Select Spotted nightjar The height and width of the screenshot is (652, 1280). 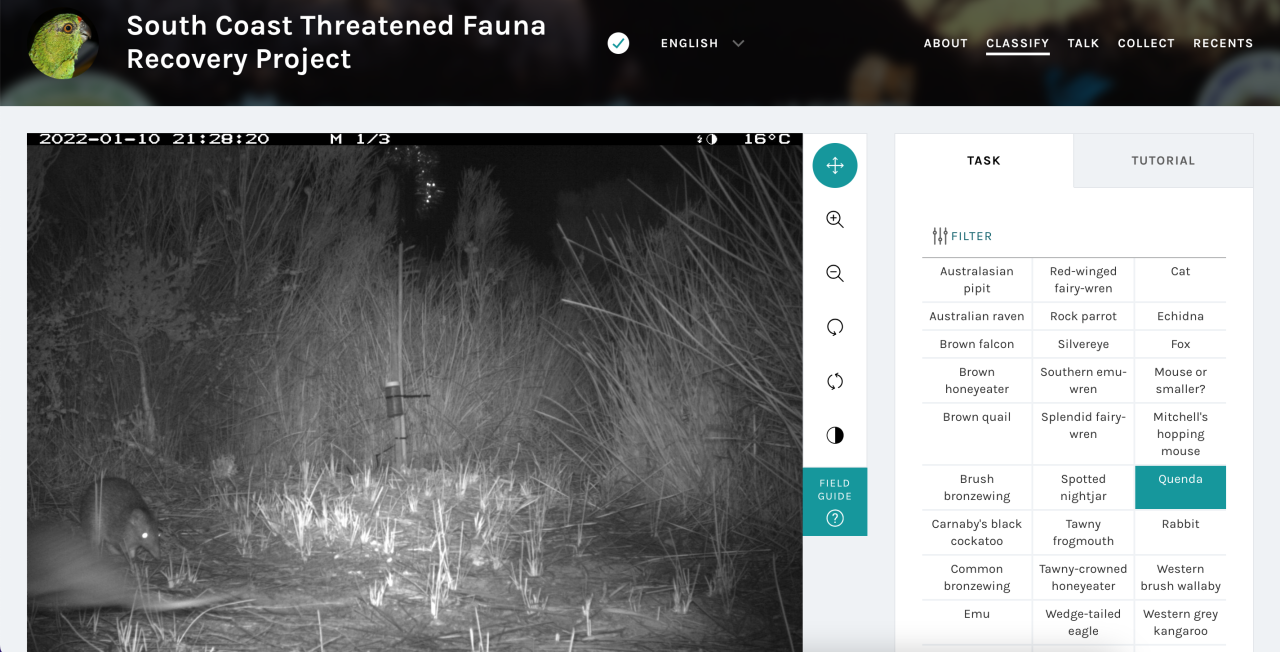click(x=1083, y=488)
